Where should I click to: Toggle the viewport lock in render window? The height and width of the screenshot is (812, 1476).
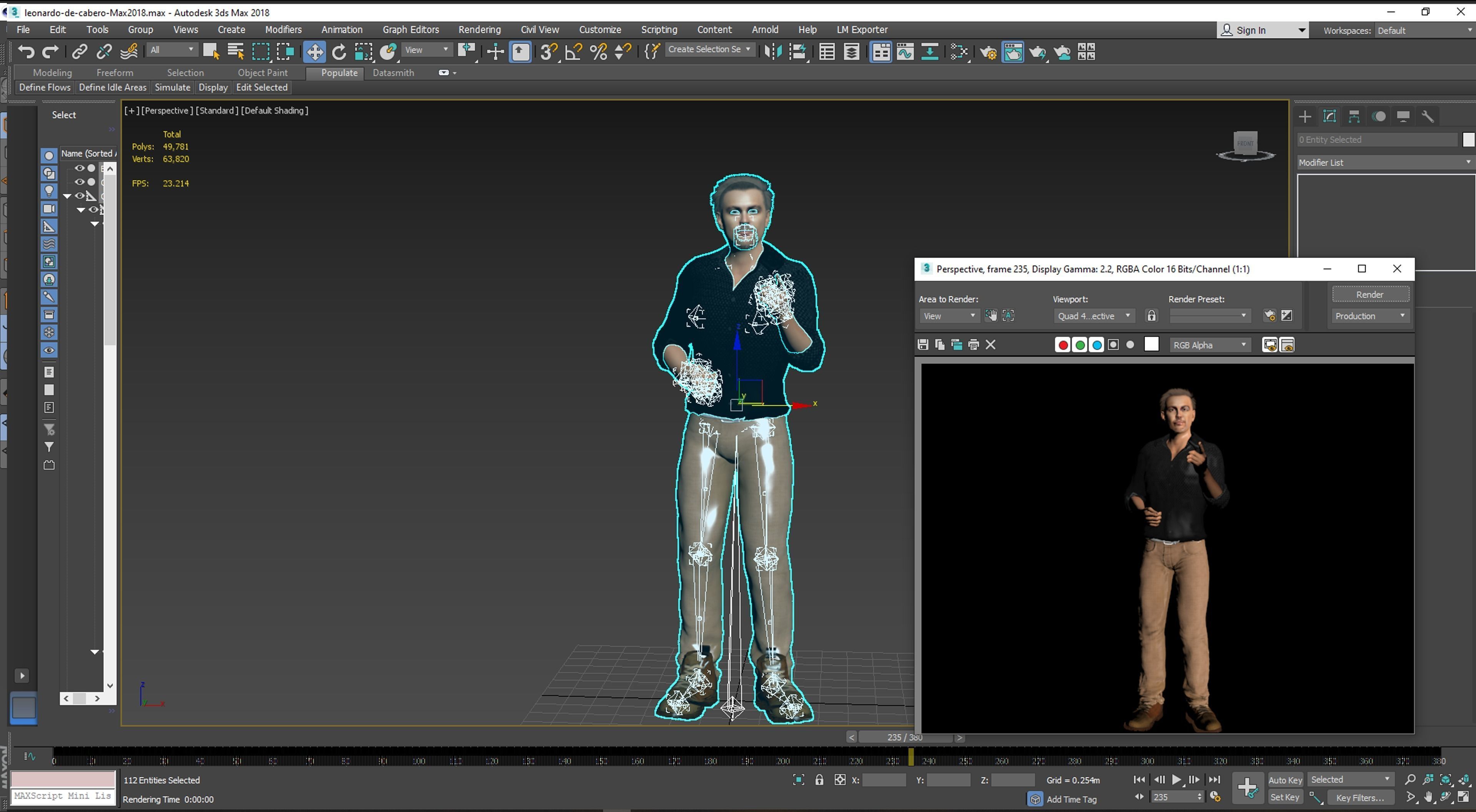tap(1151, 316)
